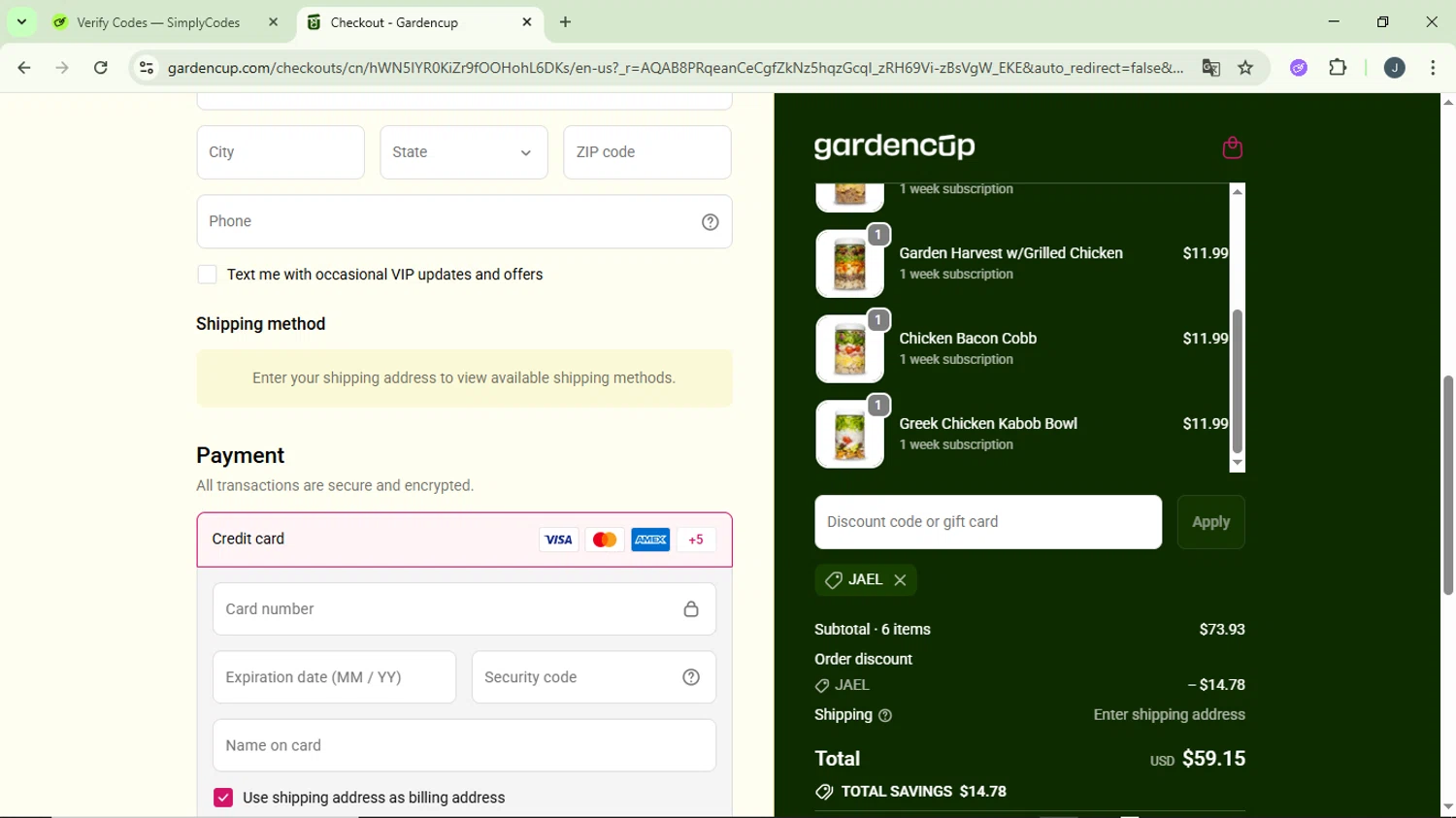
Task: Click into the ZIP code field
Action: (x=647, y=152)
